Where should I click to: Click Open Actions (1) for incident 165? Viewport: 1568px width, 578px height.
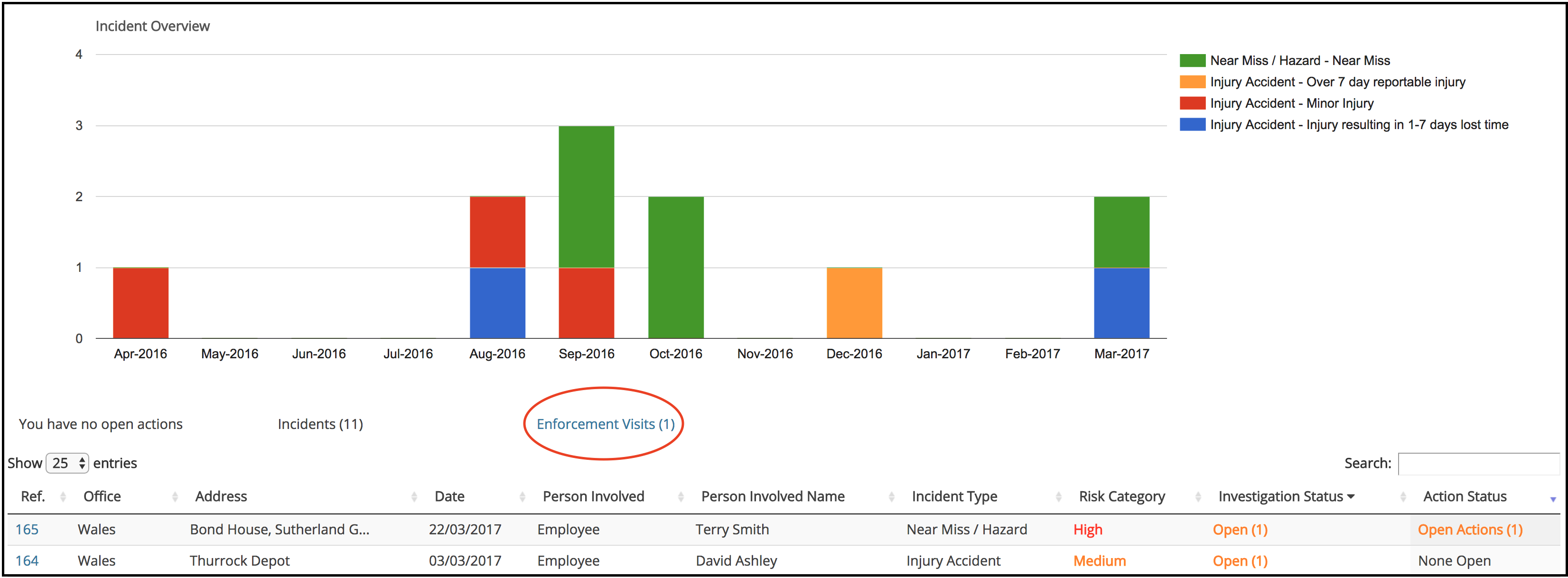click(x=1469, y=529)
